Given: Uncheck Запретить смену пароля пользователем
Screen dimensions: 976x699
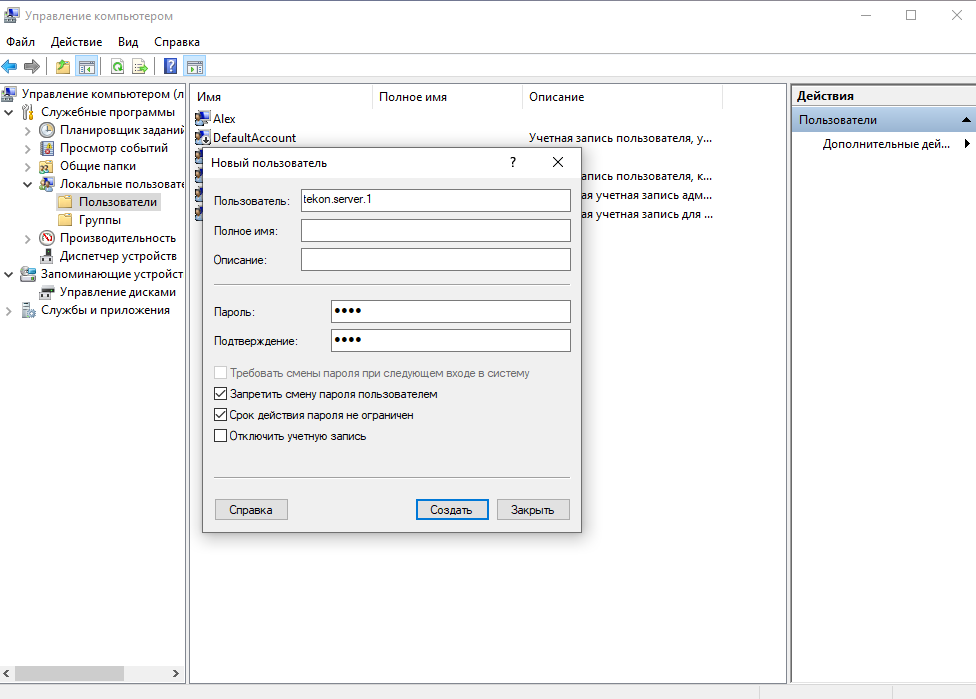Looking at the screenshot, I should (x=221, y=394).
